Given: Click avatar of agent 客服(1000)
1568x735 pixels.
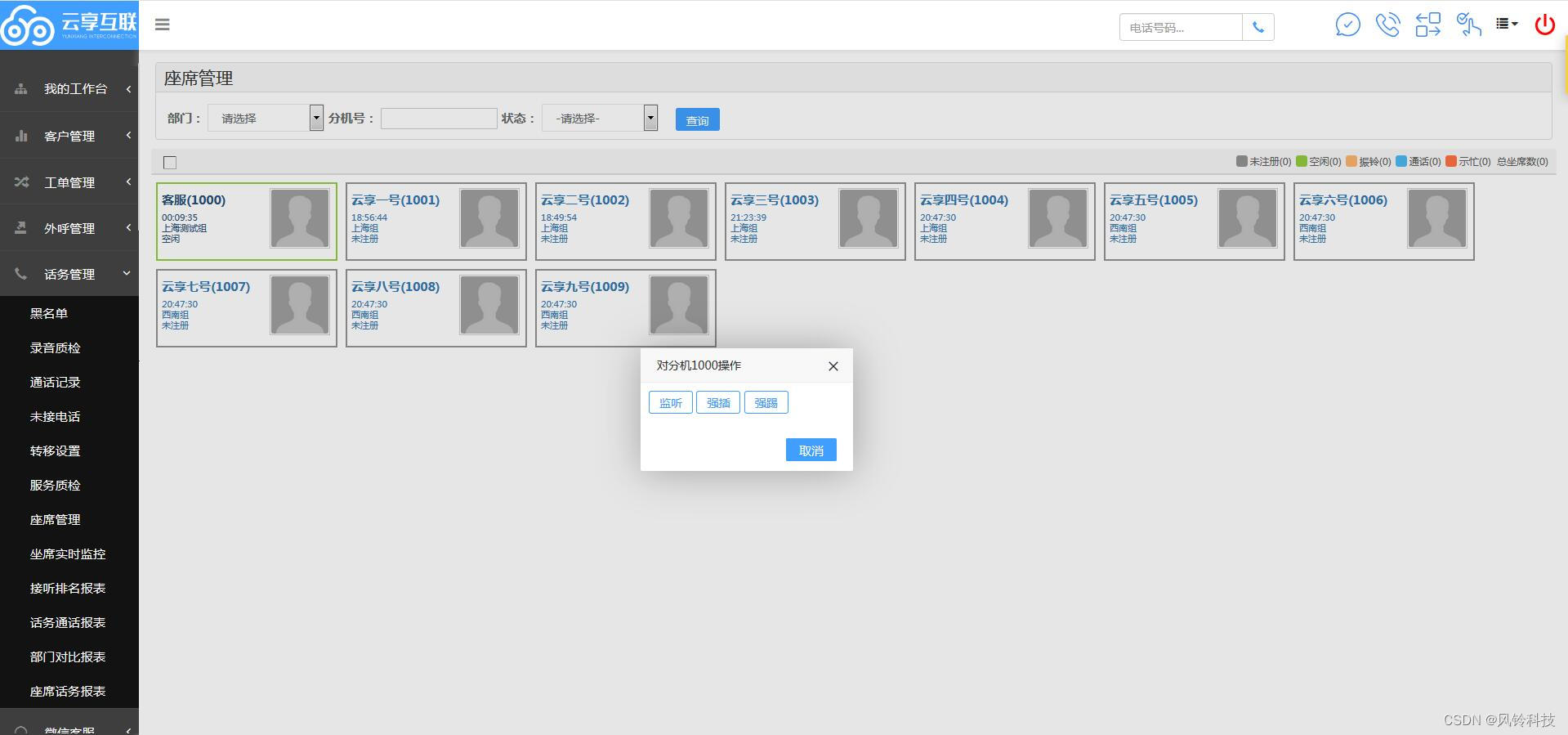Looking at the screenshot, I should [300, 218].
